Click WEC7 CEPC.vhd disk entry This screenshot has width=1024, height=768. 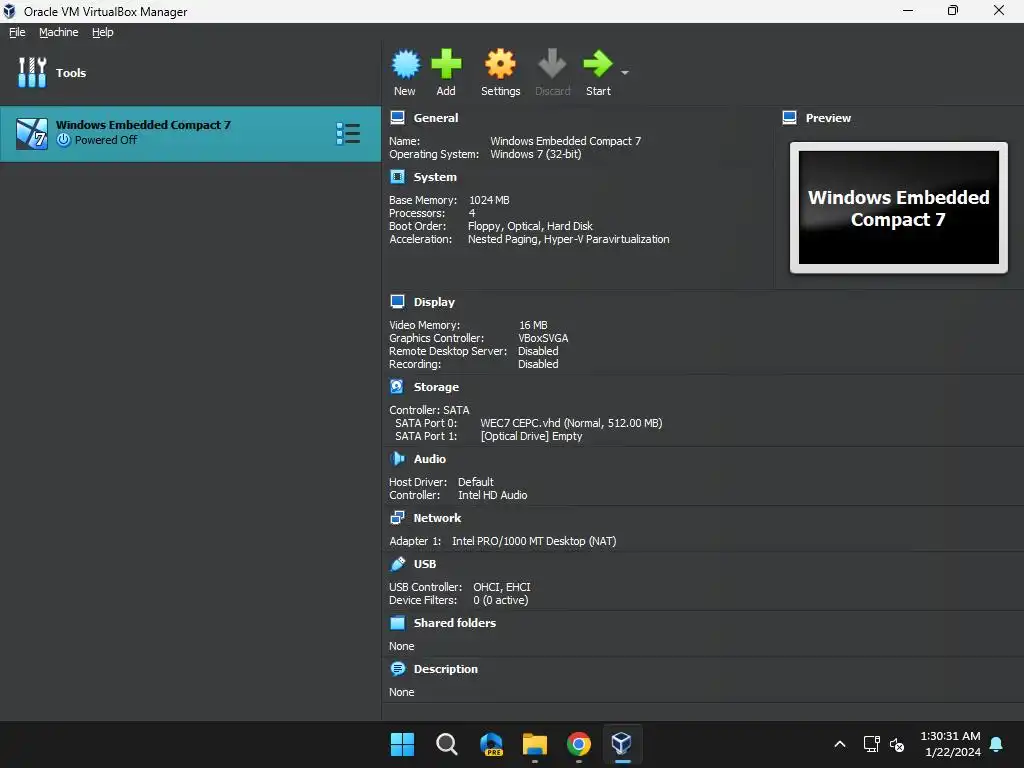point(571,423)
